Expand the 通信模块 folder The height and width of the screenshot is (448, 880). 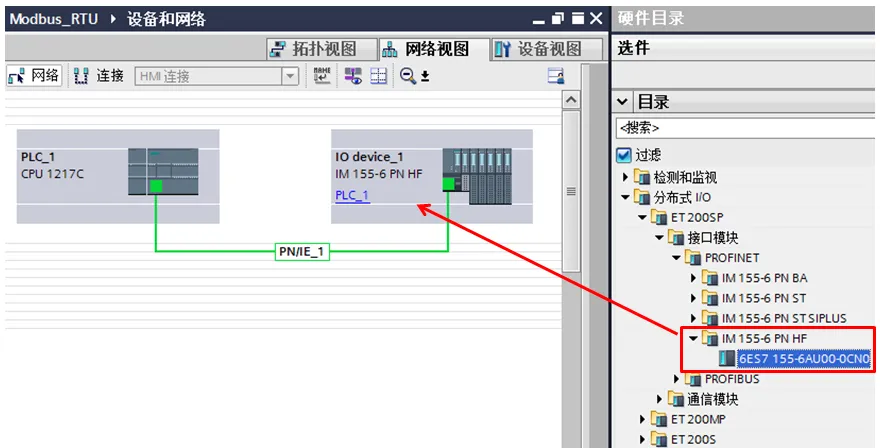tap(659, 399)
